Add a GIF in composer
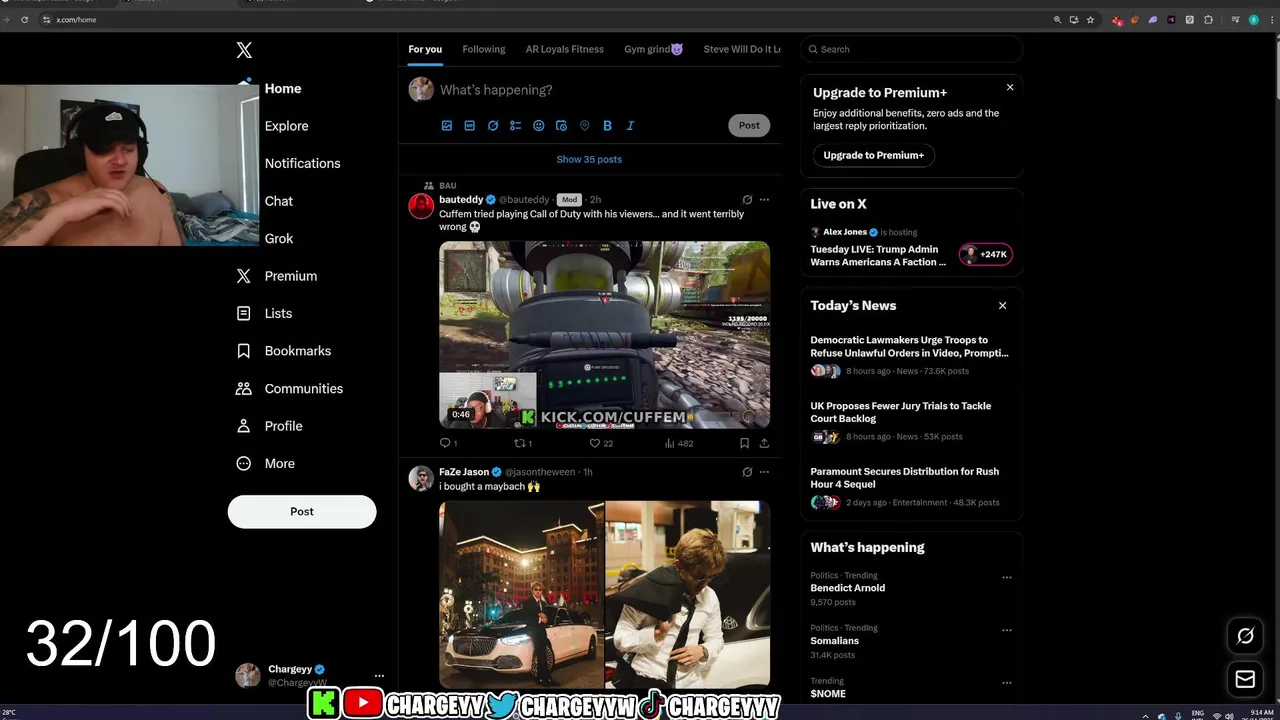The image size is (1280, 720). coord(470,126)
